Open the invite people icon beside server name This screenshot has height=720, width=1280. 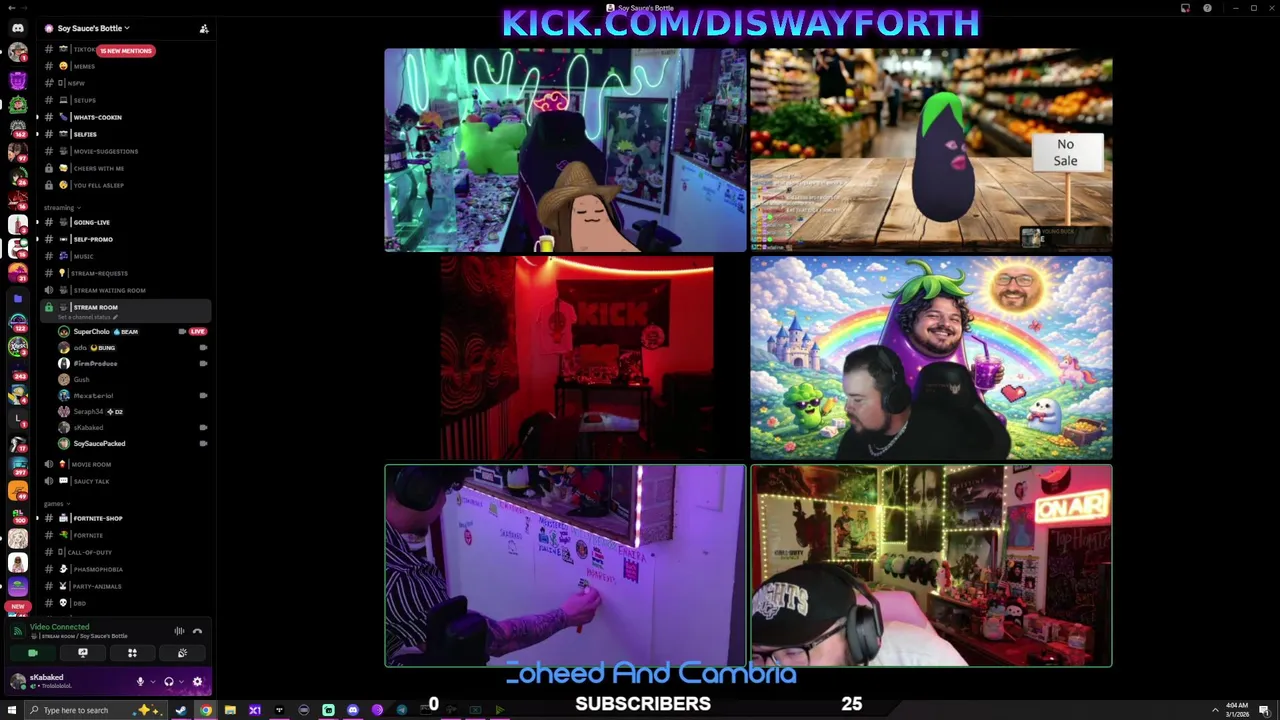(x=204, y=29)
